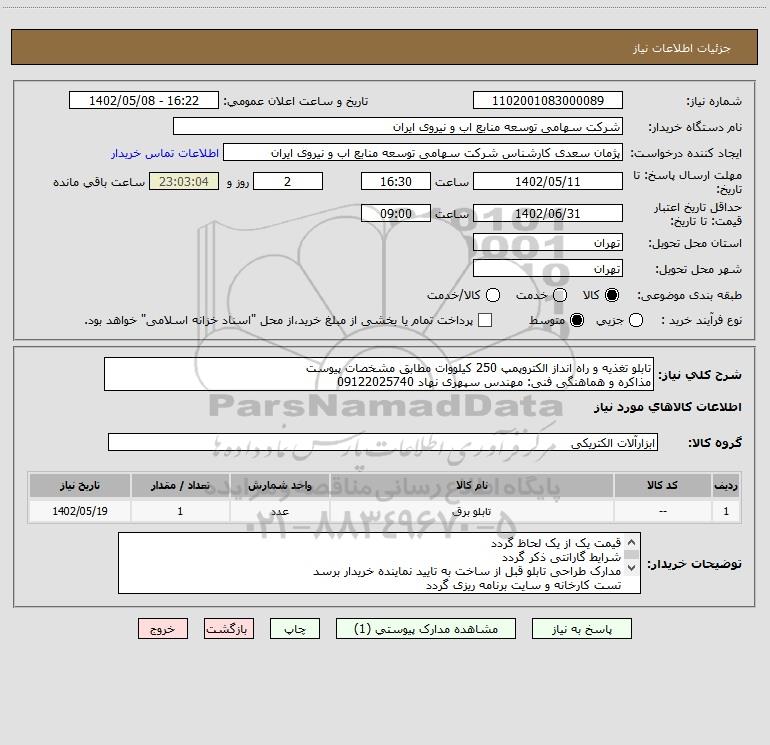
Task: Click the request number field 1102001083000089
Action: tap(548, 101)
